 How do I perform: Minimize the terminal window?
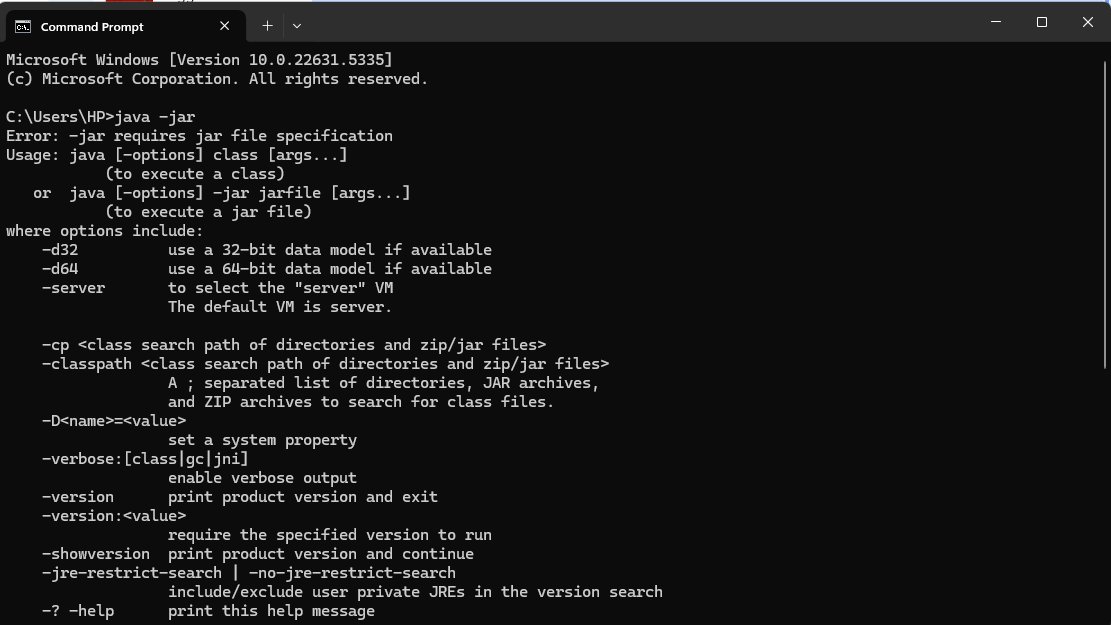(996, 22)
